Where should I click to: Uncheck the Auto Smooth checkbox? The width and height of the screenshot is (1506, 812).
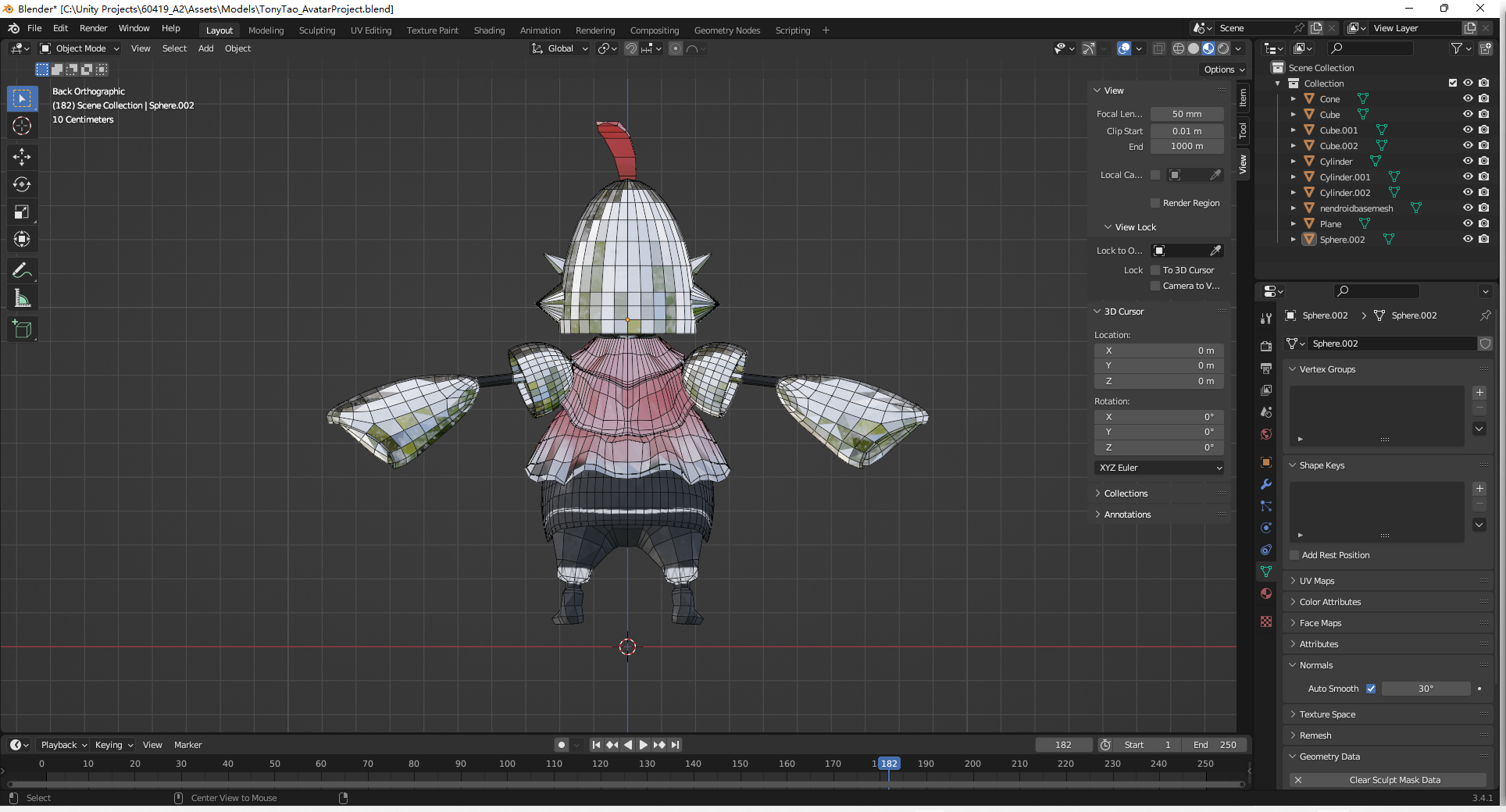(x=1371, y=689)
